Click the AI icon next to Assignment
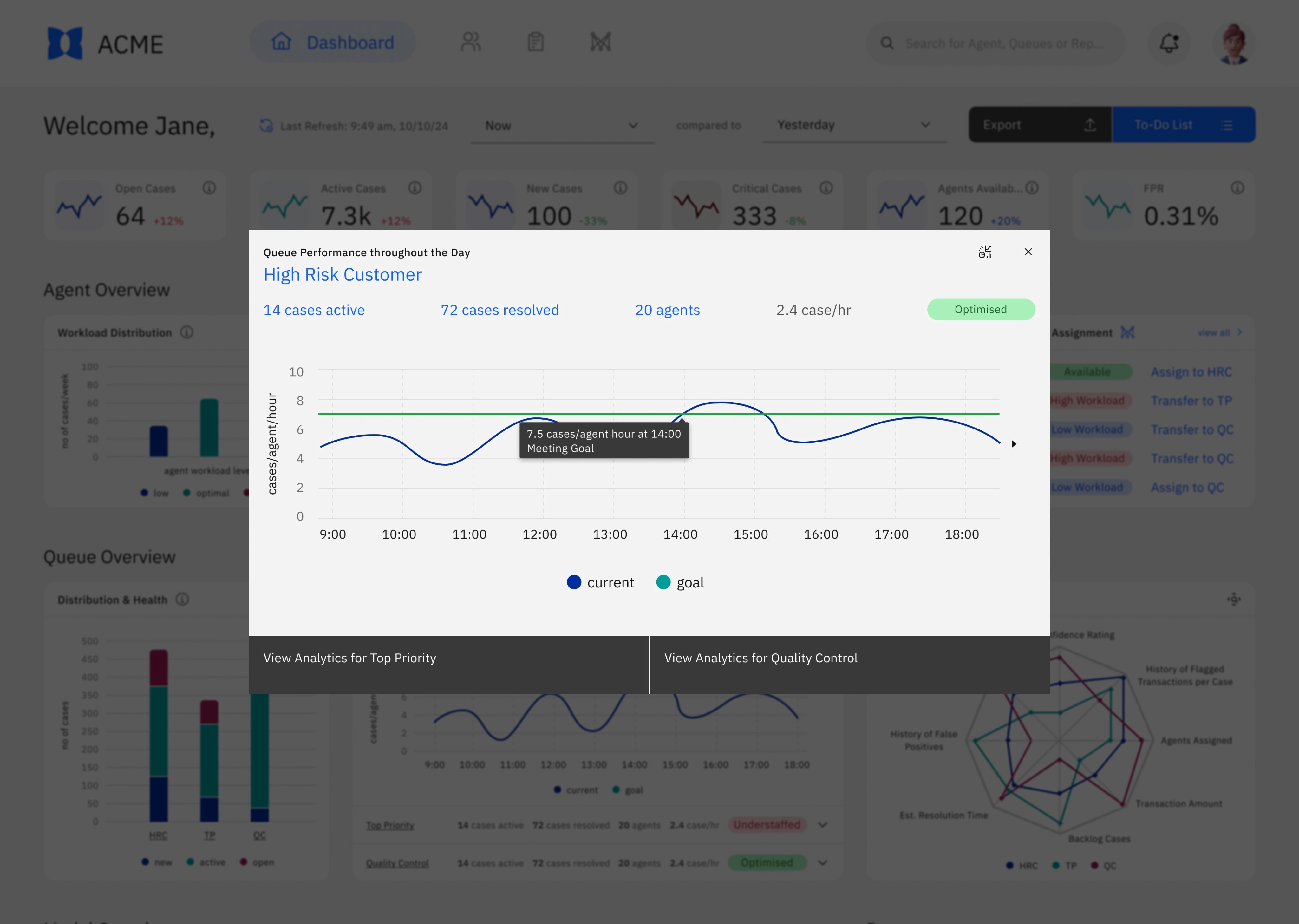The image size is (1299, 924). [1127, 332]
